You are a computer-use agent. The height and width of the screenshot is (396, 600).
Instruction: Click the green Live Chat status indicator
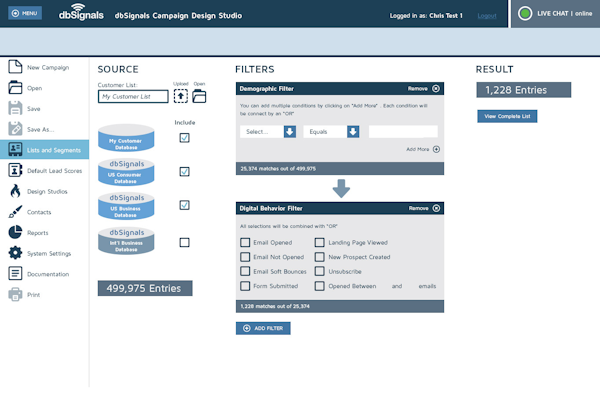click(x=525, y=13)
